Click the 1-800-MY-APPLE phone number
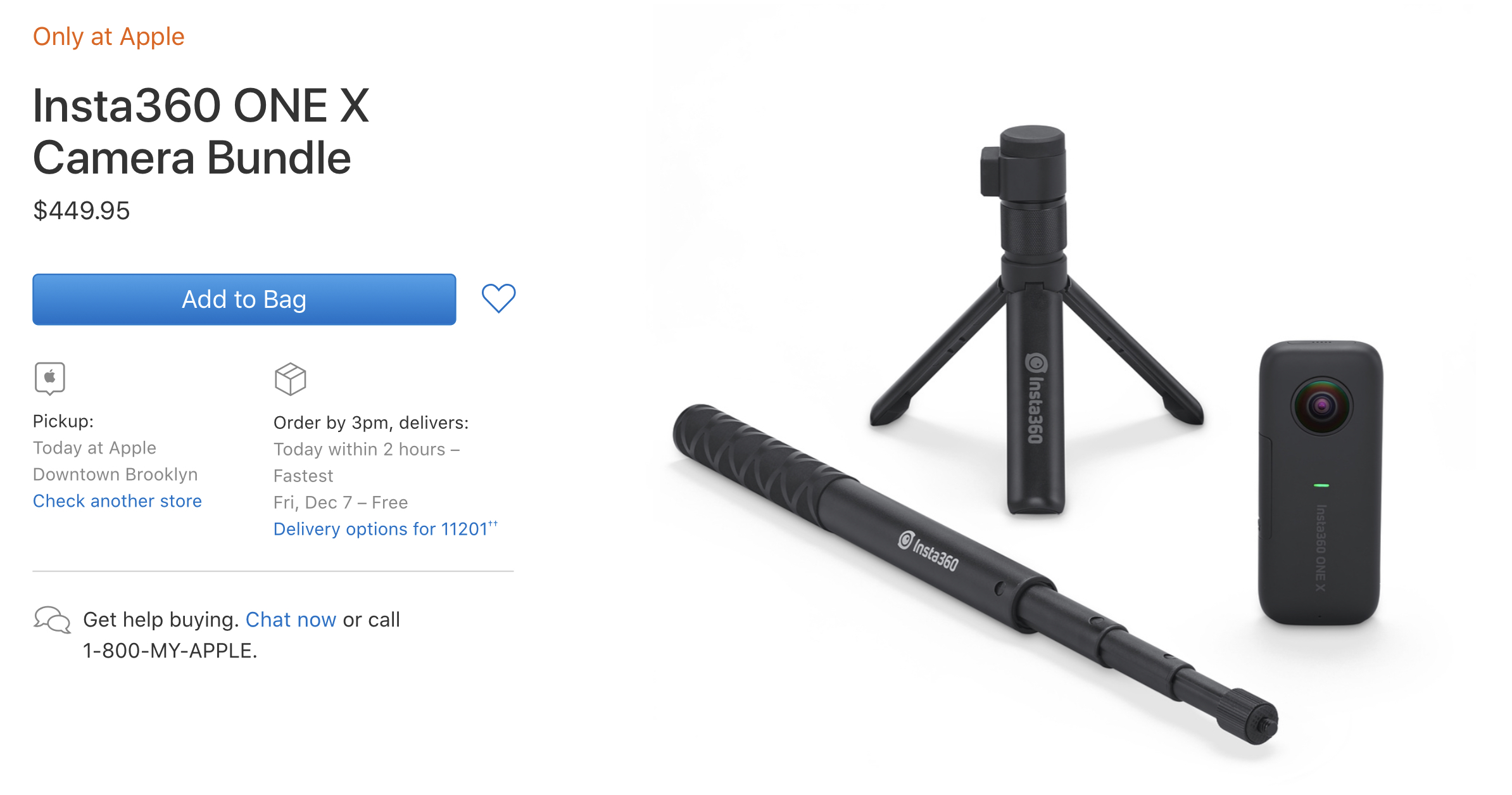This screenshot has height=795, width=1512. 170,651
